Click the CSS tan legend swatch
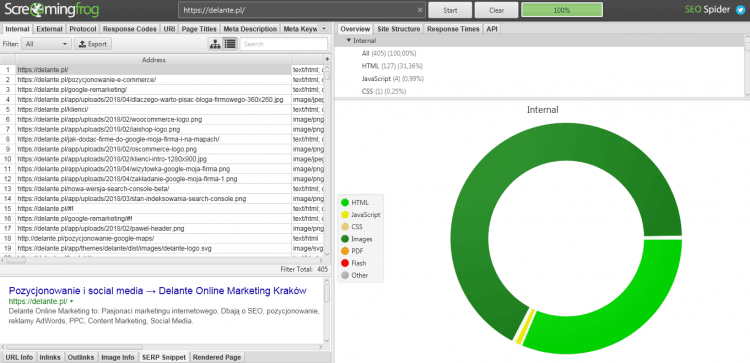The height and width of the screenshot is (363, 750). [344, 227]
